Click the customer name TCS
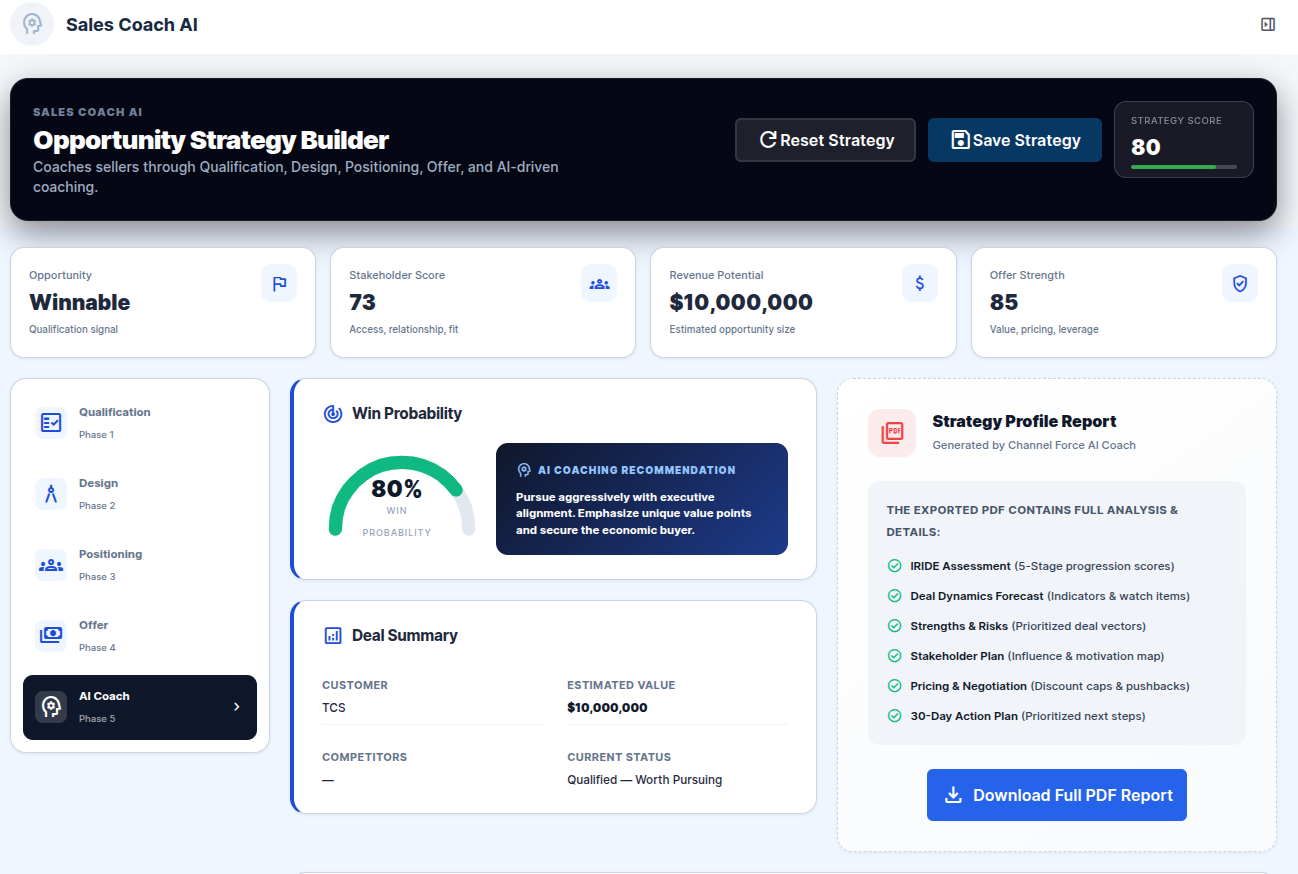The image size is (1298, 874). coord(334,707)
